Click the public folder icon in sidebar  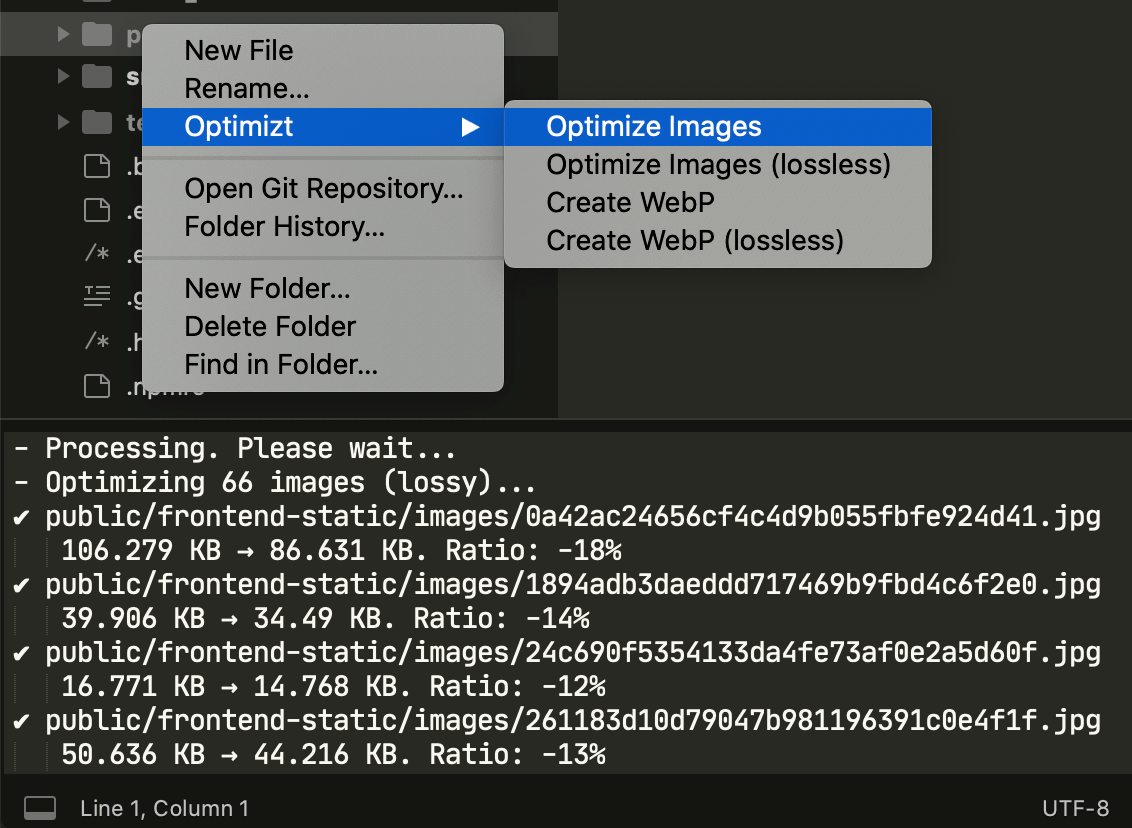99,34
